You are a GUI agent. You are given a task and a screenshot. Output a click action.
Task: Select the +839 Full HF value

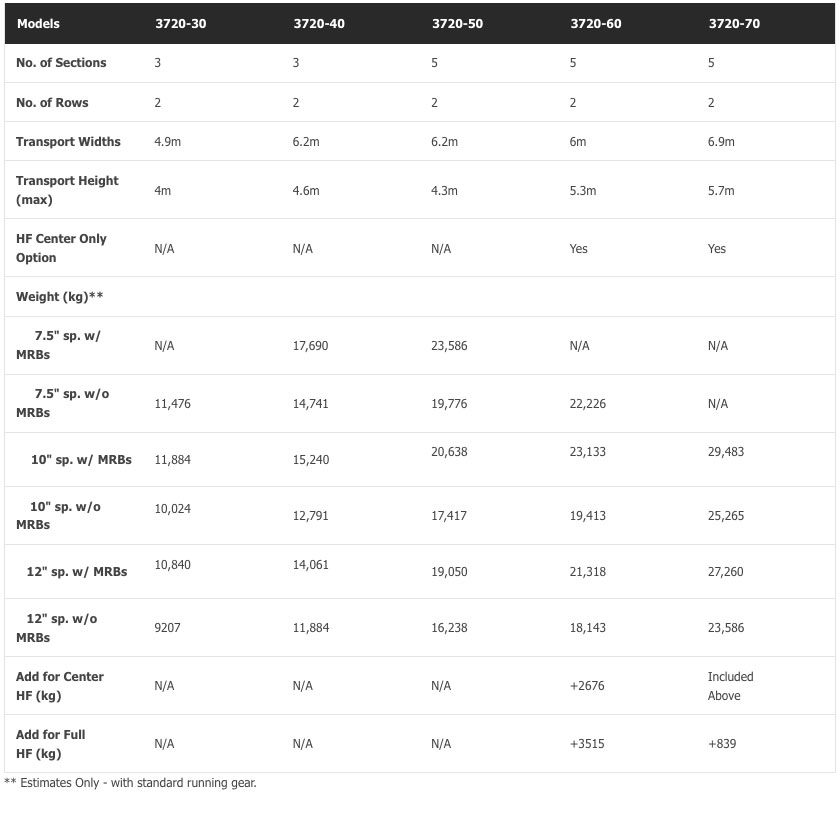[x=722, y=744]
